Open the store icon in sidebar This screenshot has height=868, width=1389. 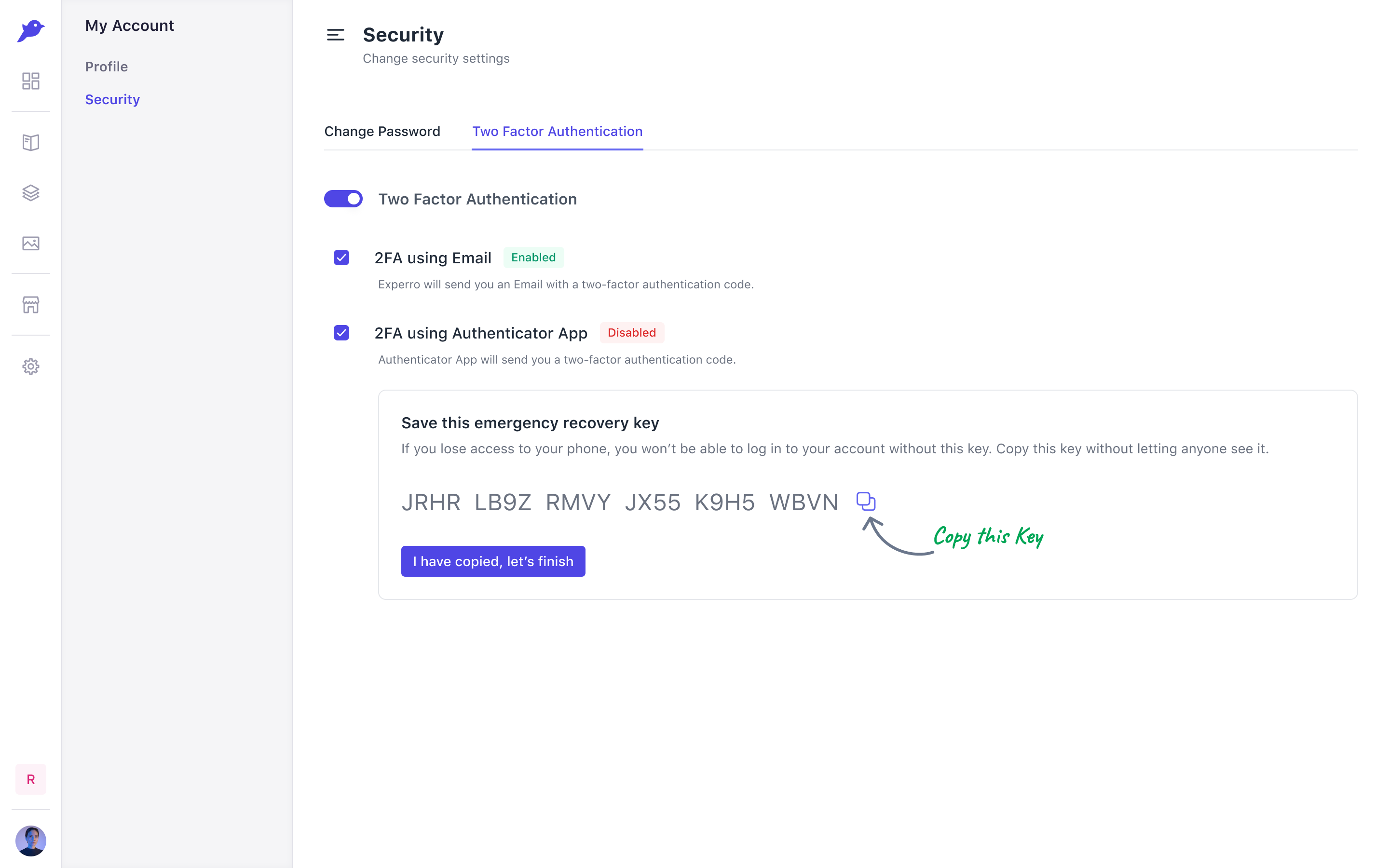[30, 305]
